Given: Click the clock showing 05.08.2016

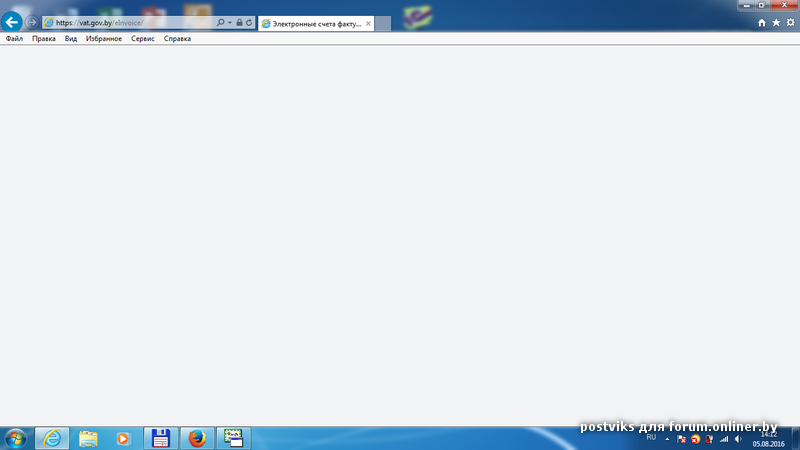Looking at the screenshot, I should tap(768, 439).
